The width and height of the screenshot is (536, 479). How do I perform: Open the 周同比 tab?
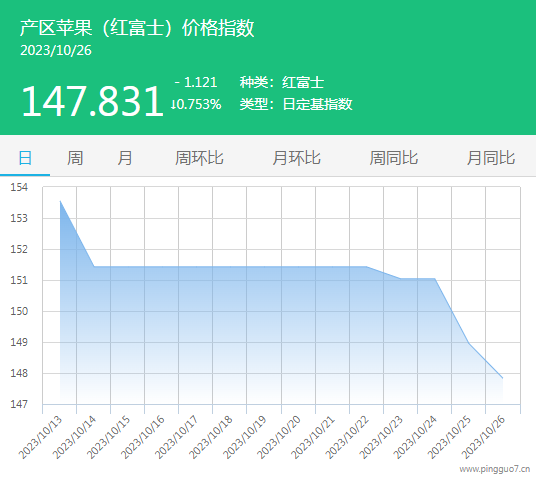point(393,158)
